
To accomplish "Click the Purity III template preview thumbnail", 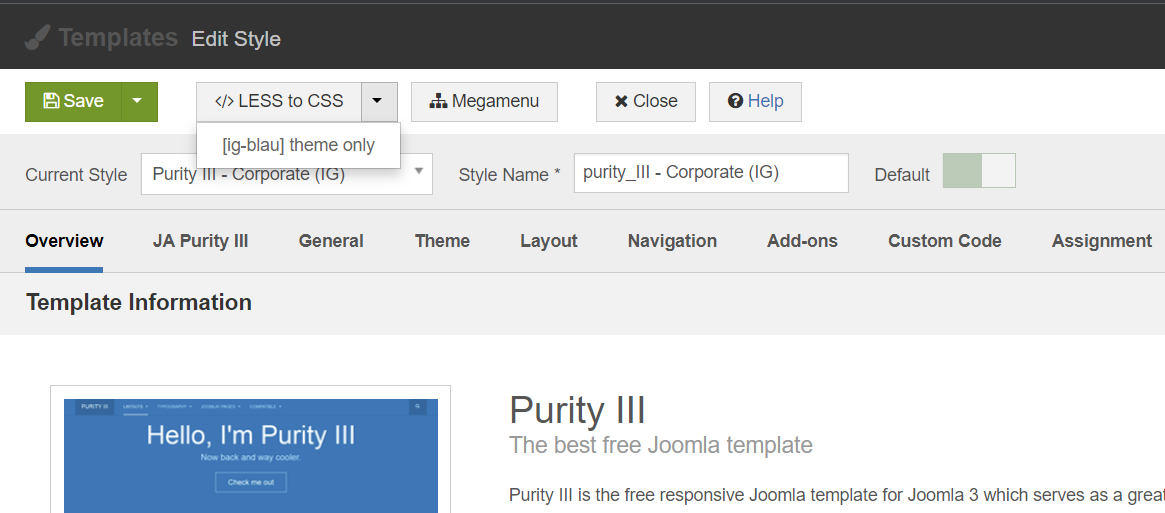I will pos(250,455).
